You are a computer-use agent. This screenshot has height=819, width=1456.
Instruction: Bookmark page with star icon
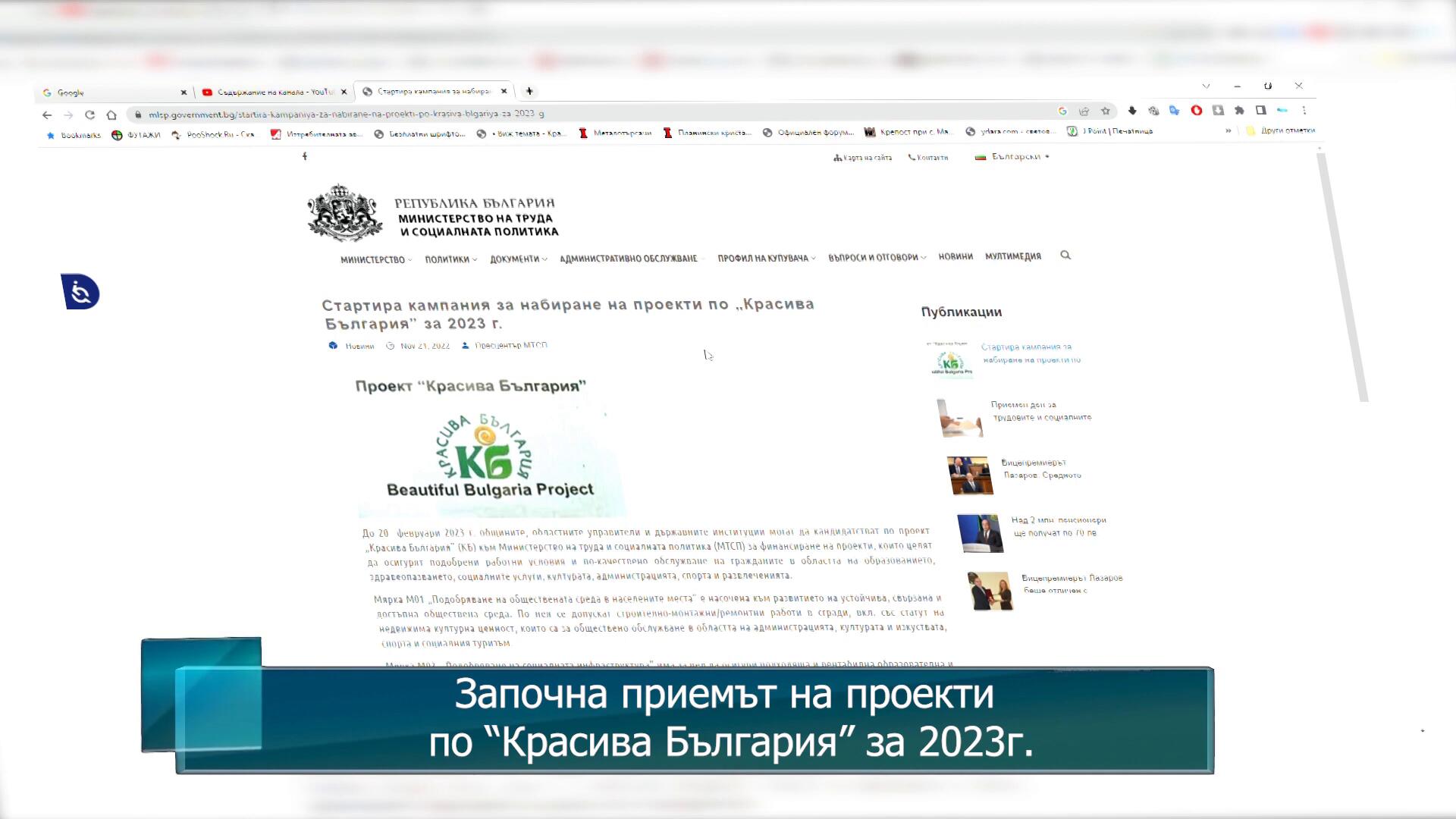pos(1106,111)
